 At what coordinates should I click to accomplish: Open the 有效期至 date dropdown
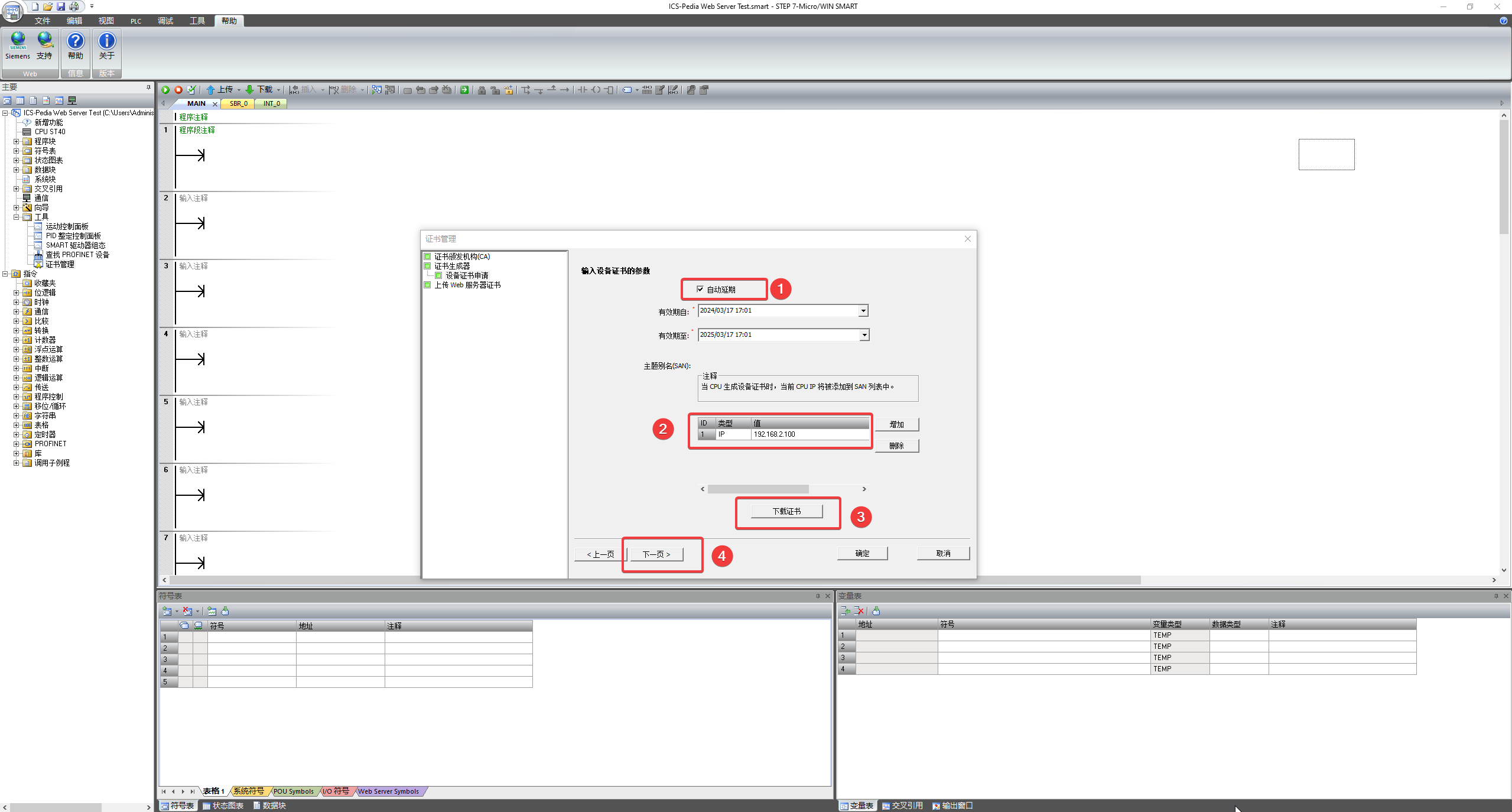click(x=863, y=335)
